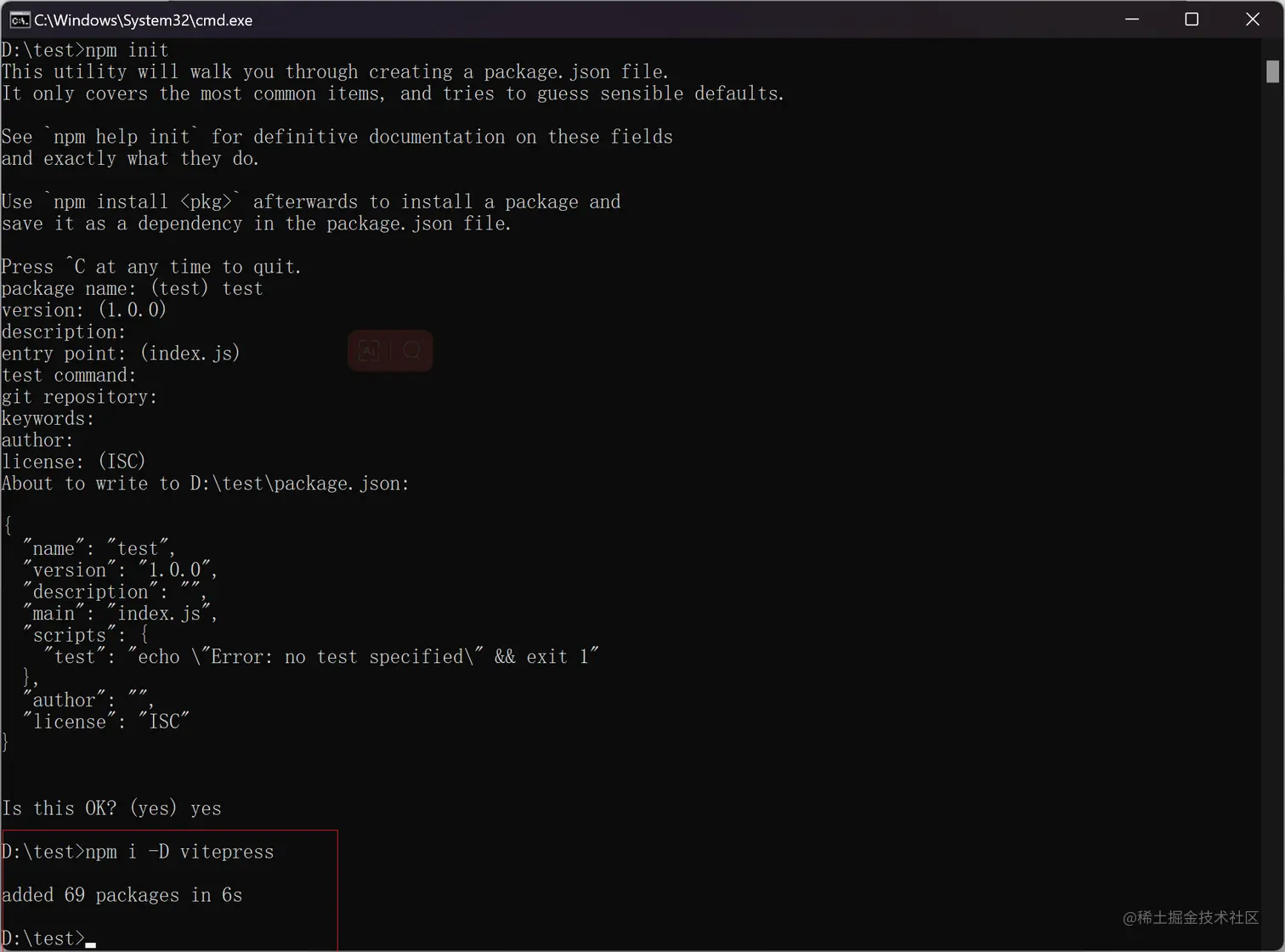Click the final D:\test> prompt with cursor
This screenshot has height=952, width=1285.
coord(48,938)
